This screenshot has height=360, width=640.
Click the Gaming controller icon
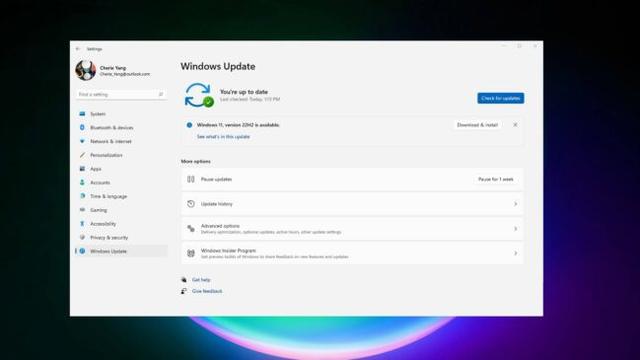tap(82, 210)
